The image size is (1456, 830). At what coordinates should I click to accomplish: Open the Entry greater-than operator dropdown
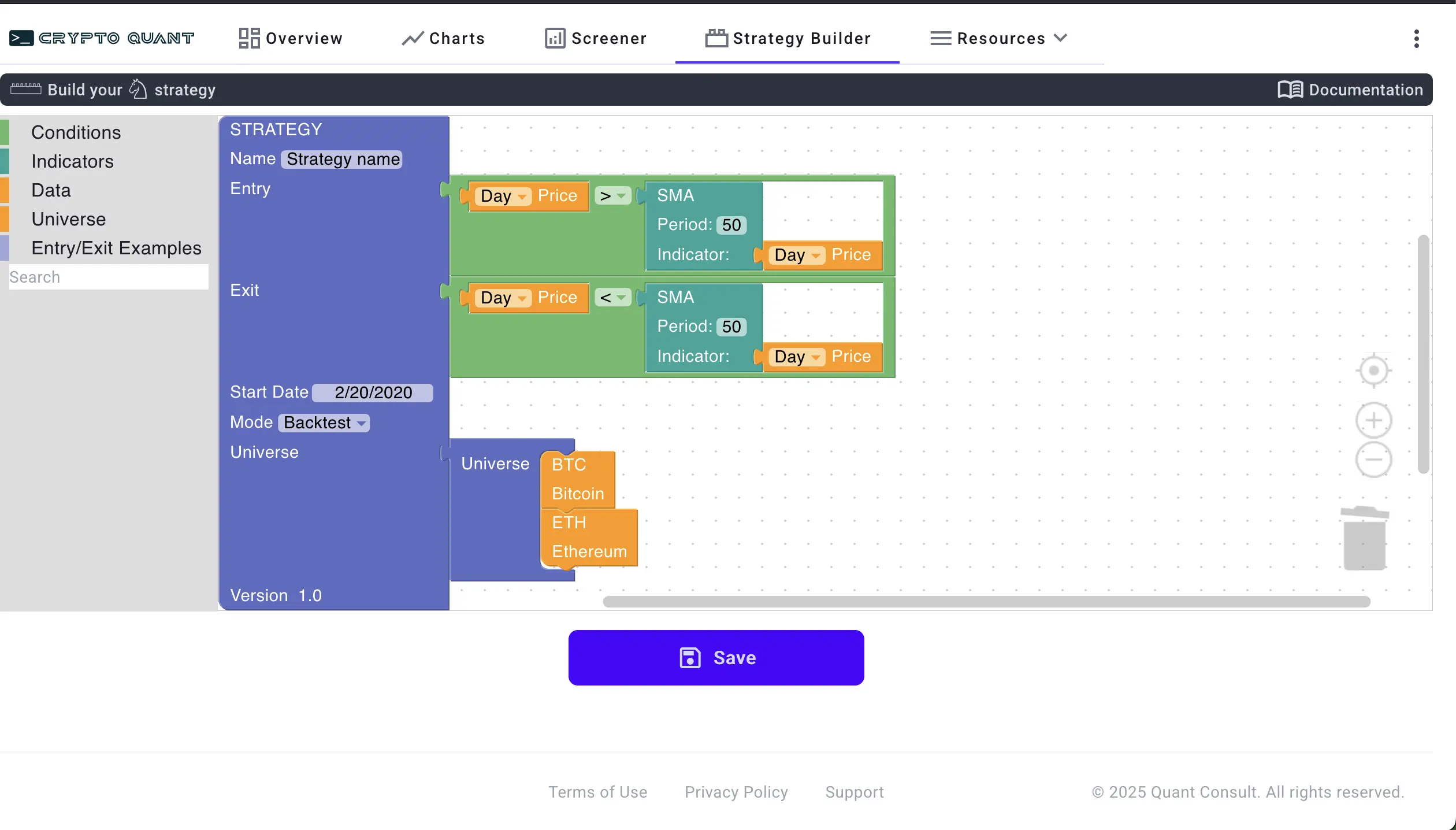(612, 196)
